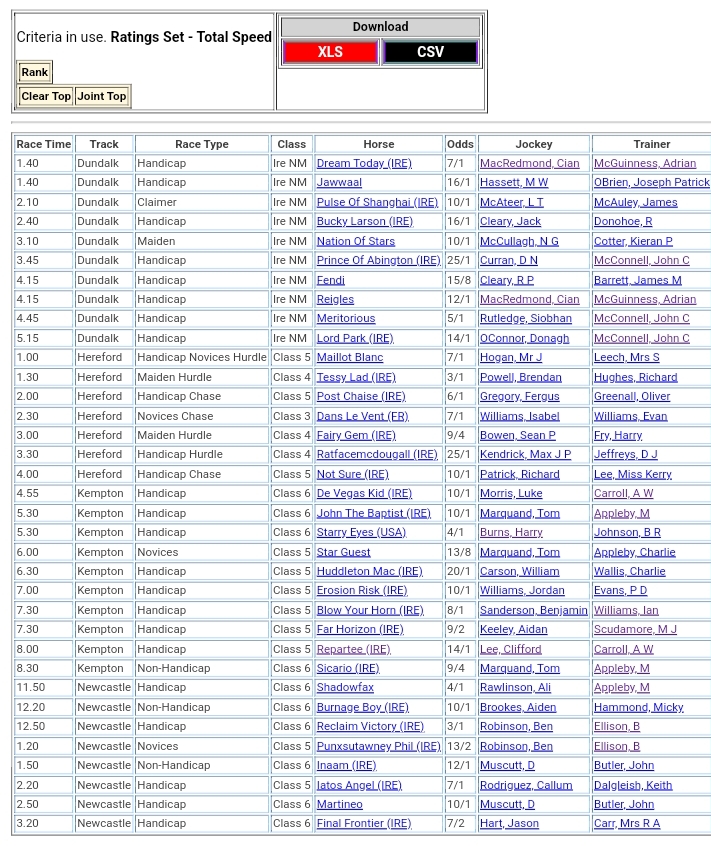Screen dimensions: 711x846
Task: Open horse link Dream Today (IRE)
Action: click(364, 163)
